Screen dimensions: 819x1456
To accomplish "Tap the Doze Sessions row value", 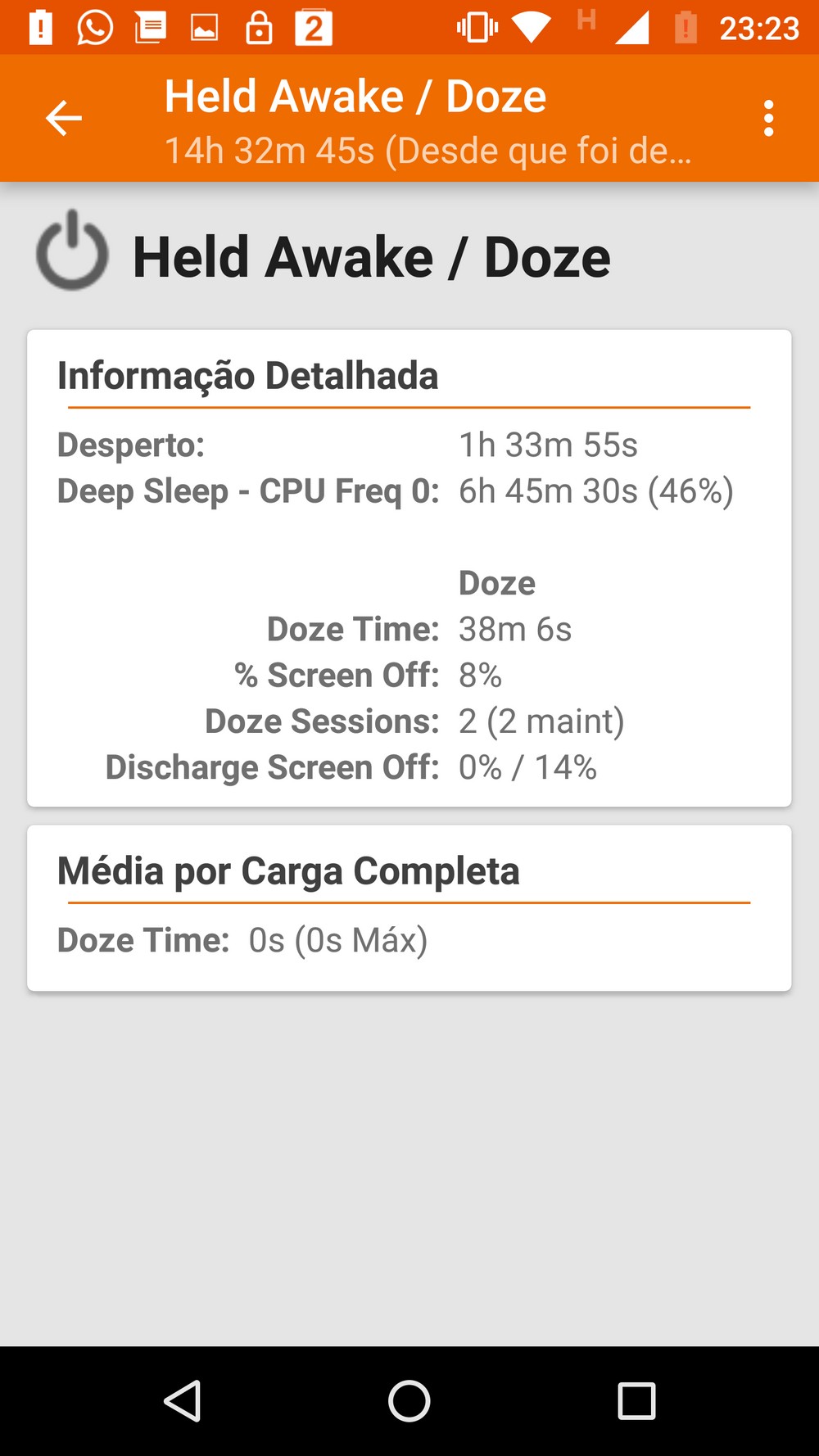I will [x=541, y=721].
